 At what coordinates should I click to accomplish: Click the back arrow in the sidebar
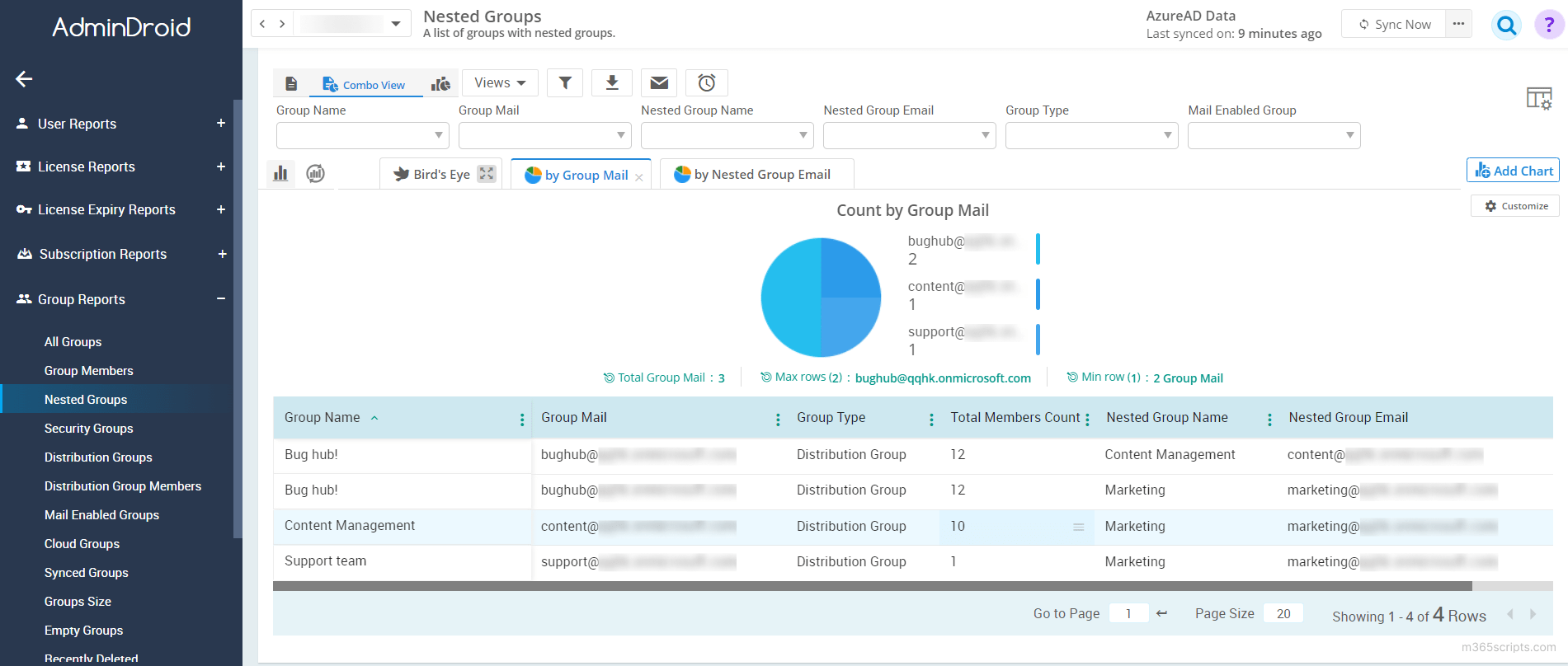tap(24, 79)
